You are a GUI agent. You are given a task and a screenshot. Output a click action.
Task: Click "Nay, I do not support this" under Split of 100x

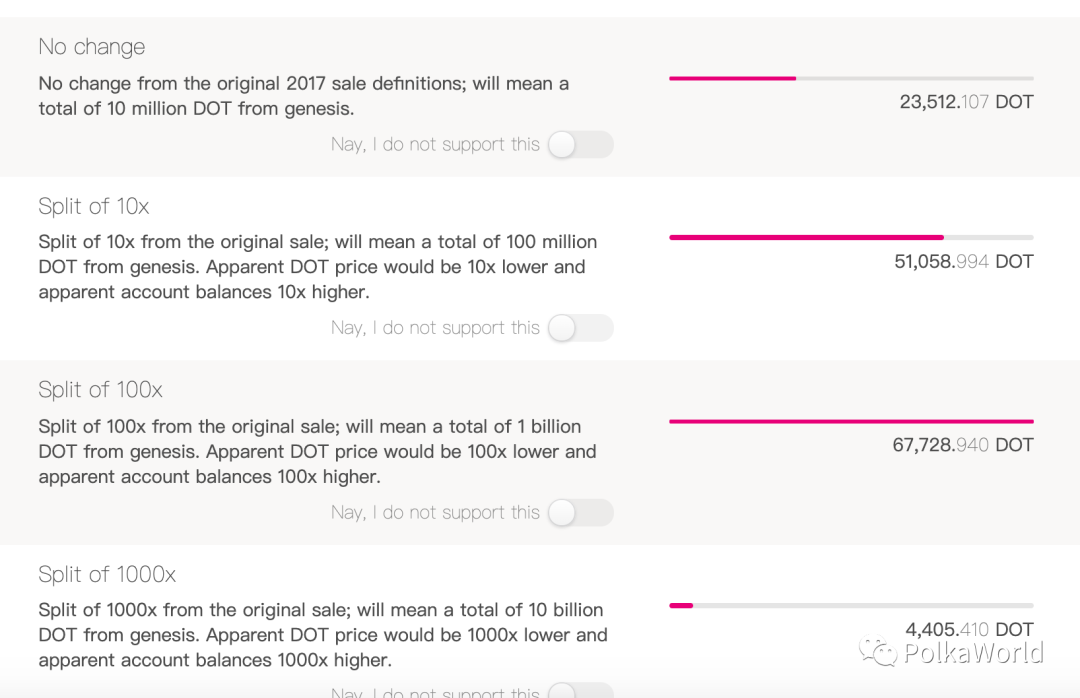tap(435, 513)
